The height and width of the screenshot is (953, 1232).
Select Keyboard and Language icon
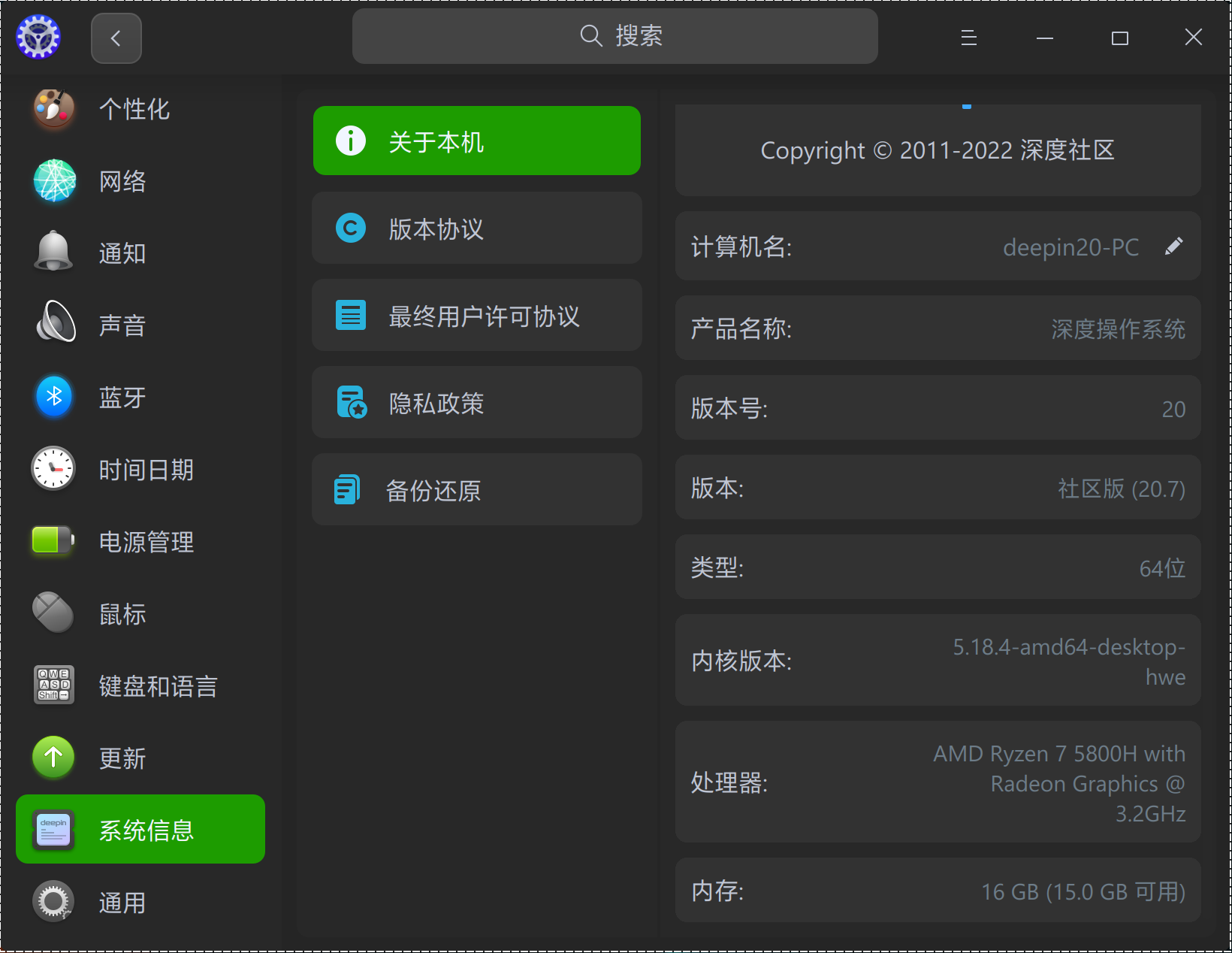click(54, 685)
